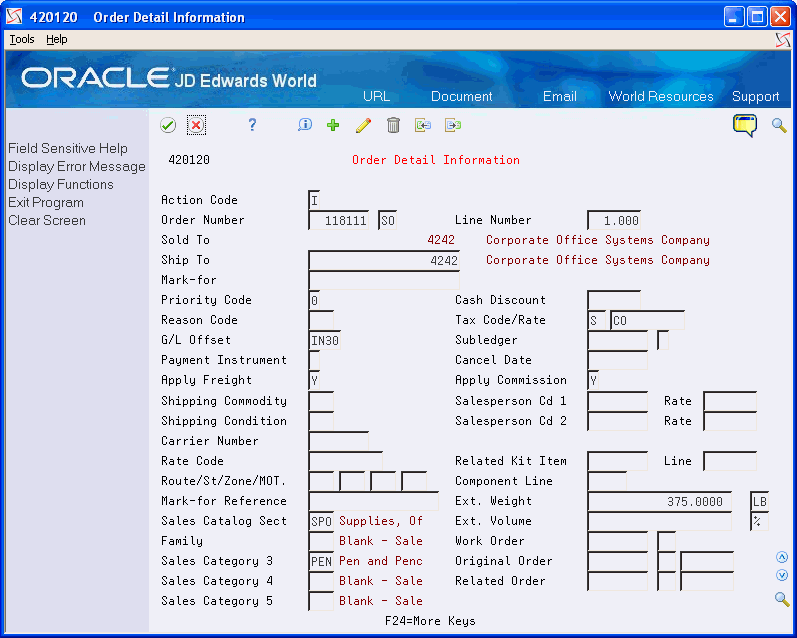Click the F24=More Keys text

pyautogui.click(x=430, y=621)
